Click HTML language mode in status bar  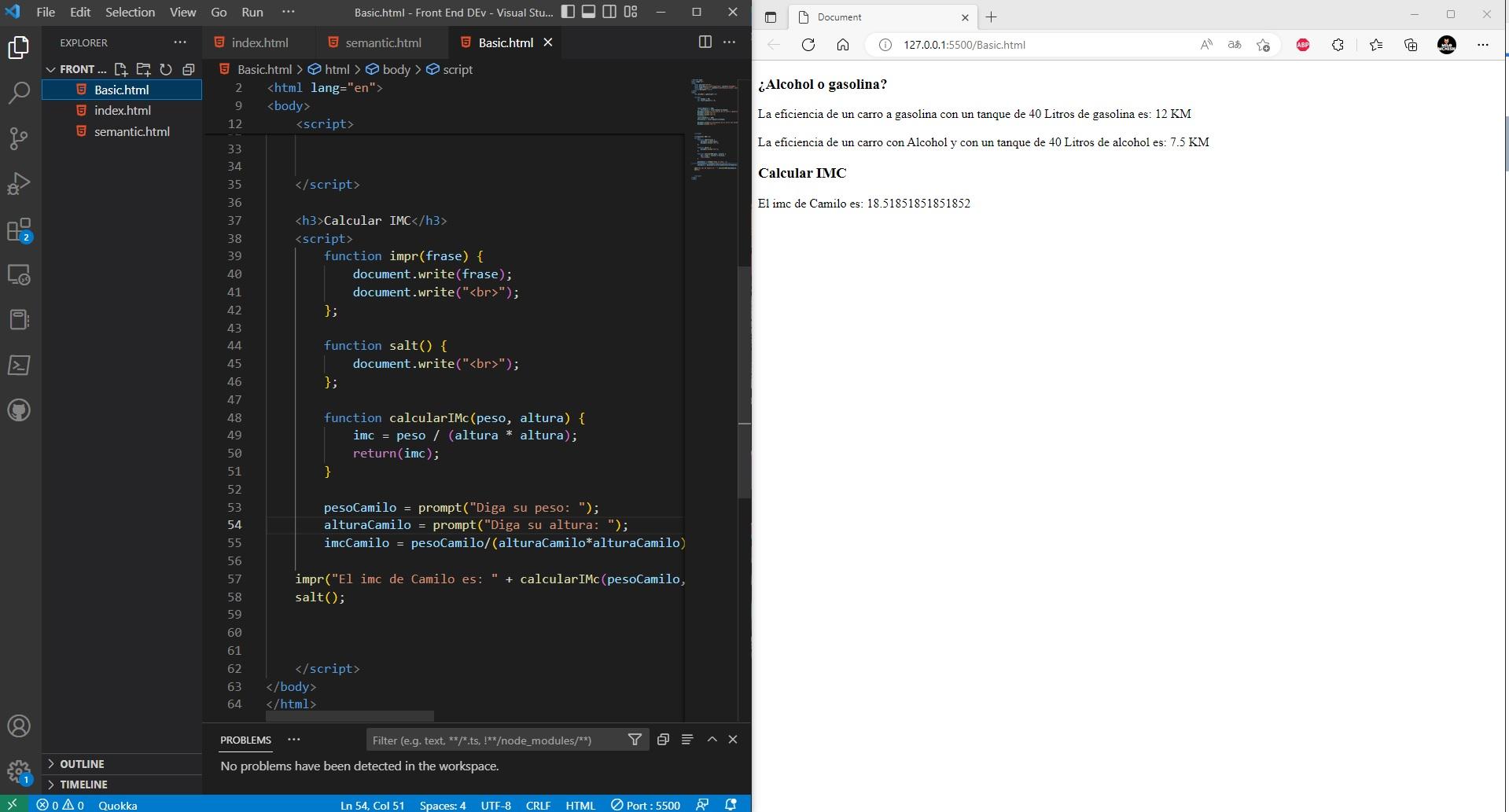[x=580, y=805]
